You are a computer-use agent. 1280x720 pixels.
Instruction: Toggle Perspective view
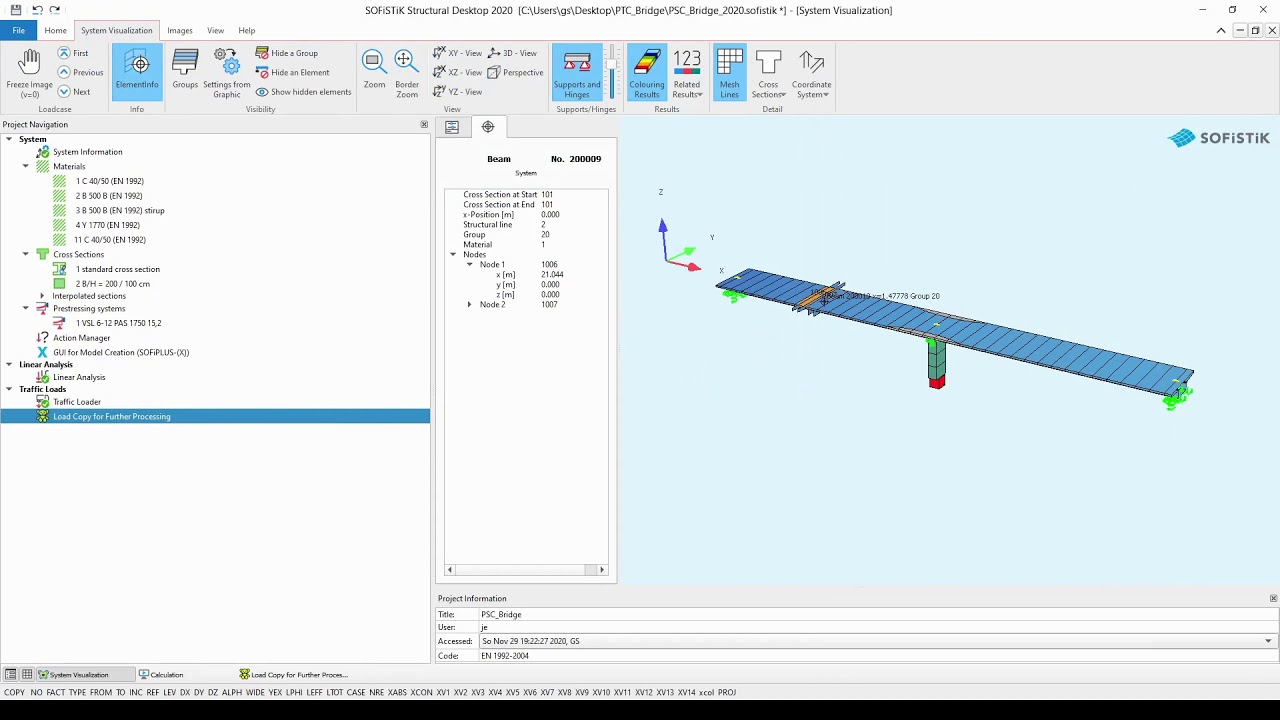(516, 72)
